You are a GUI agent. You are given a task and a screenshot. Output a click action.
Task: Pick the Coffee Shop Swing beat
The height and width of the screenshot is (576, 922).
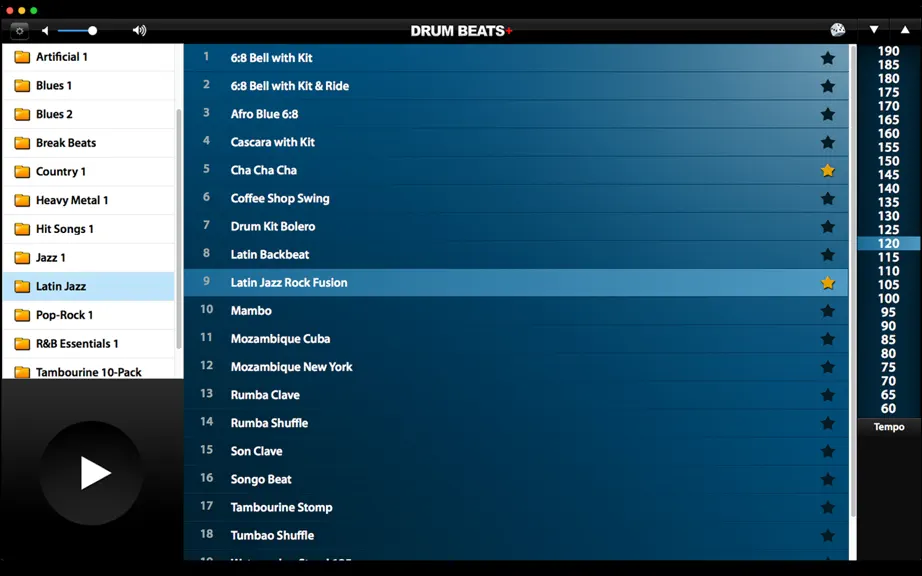[x=516, y=199]
